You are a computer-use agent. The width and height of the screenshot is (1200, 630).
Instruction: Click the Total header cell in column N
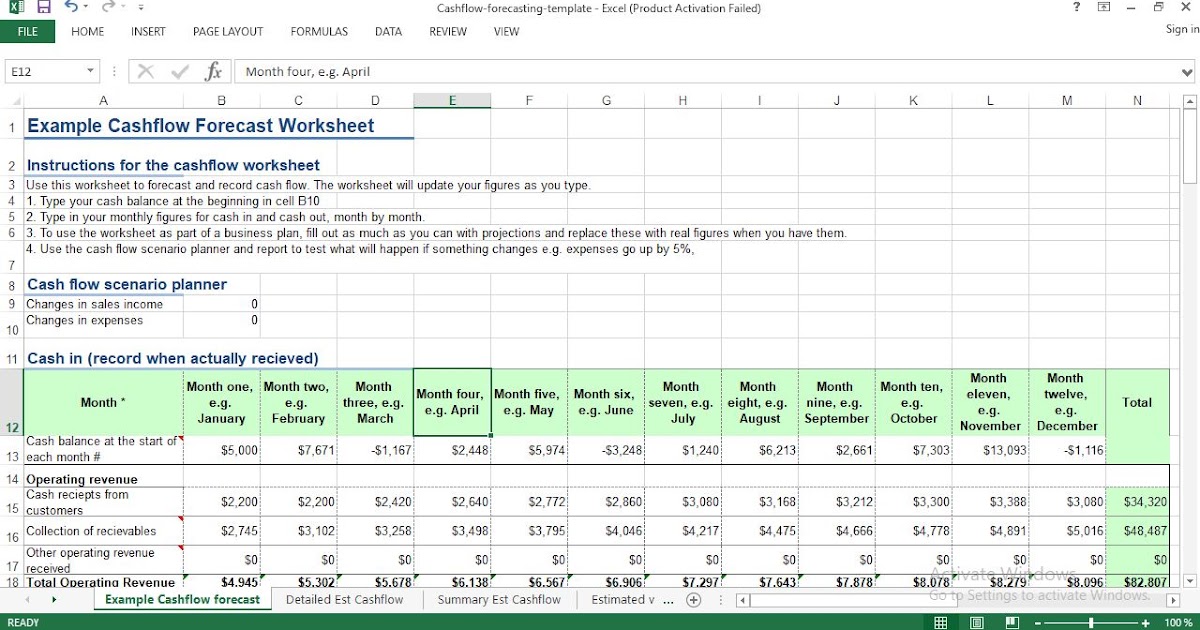click(1137, 402)
